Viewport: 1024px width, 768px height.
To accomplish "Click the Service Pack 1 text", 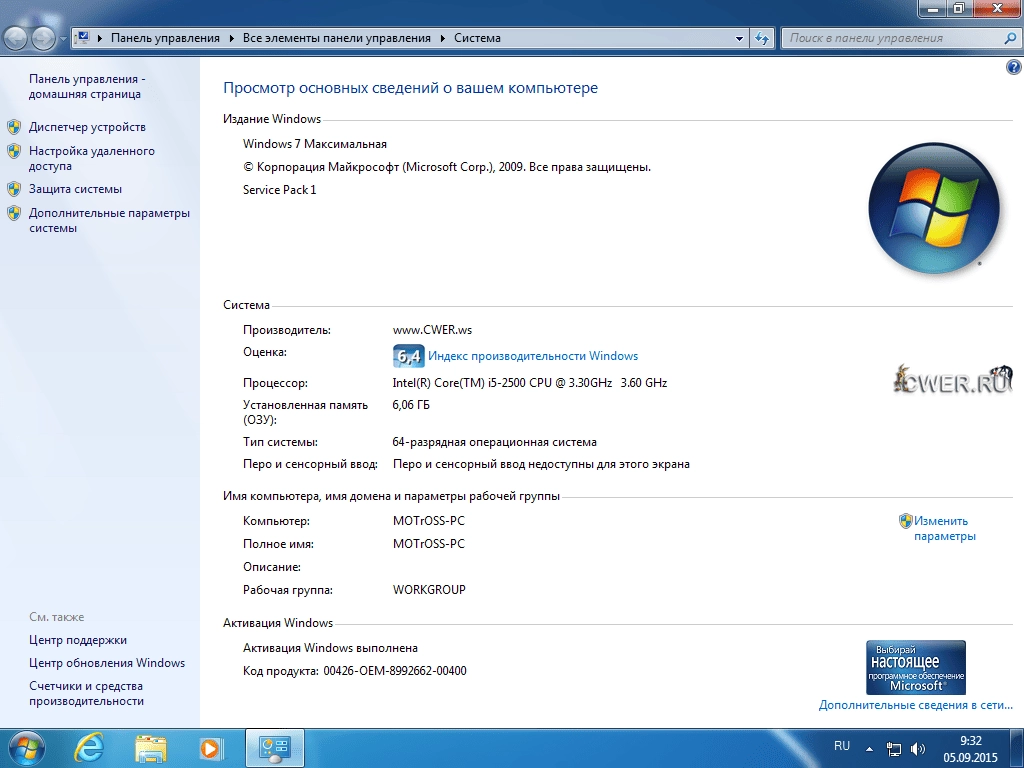I will pos(280,189).
